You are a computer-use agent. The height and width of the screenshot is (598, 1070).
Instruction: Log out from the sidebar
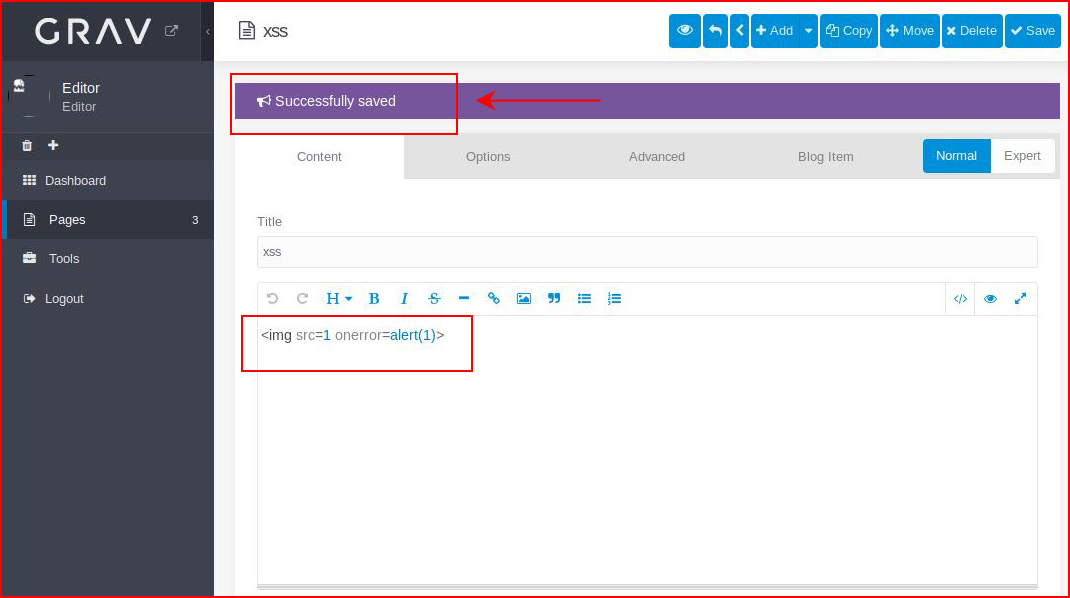point(108,298)
